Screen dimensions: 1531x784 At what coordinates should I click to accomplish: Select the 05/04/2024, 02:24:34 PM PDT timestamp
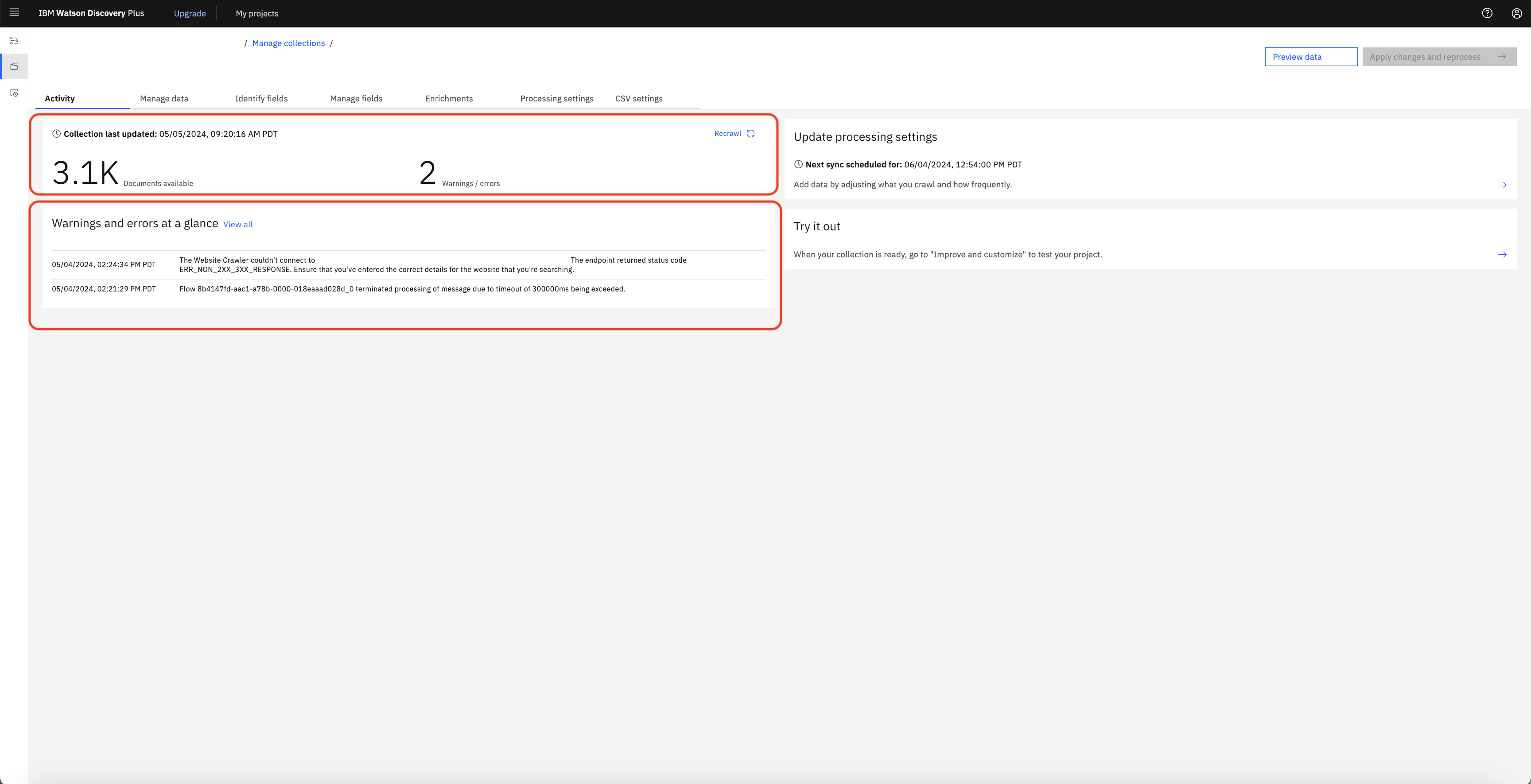104,264
